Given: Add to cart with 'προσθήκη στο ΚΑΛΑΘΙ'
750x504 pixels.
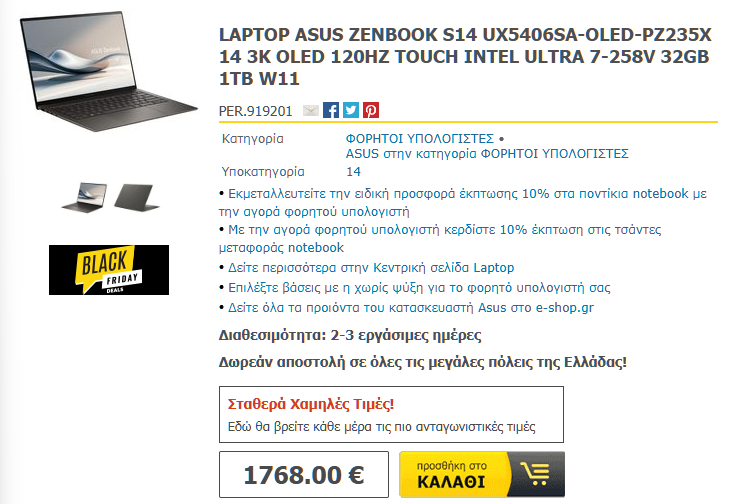Looking at the screenshot, I should [482, 474].
